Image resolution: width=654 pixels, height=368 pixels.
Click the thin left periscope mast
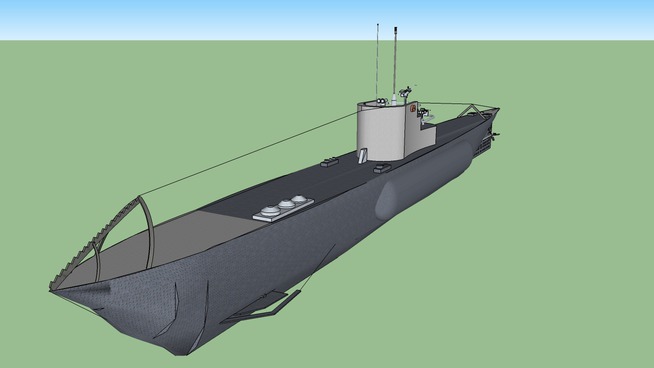pyautogui.click(x=377, y=62)
